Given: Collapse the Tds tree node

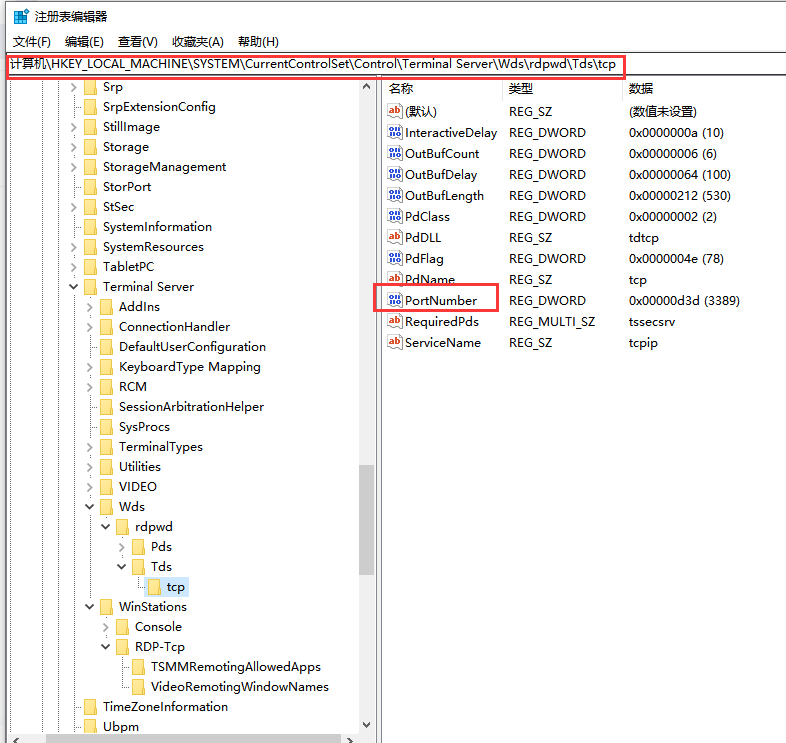Looking at the screenshot, I should coord(122,567).
